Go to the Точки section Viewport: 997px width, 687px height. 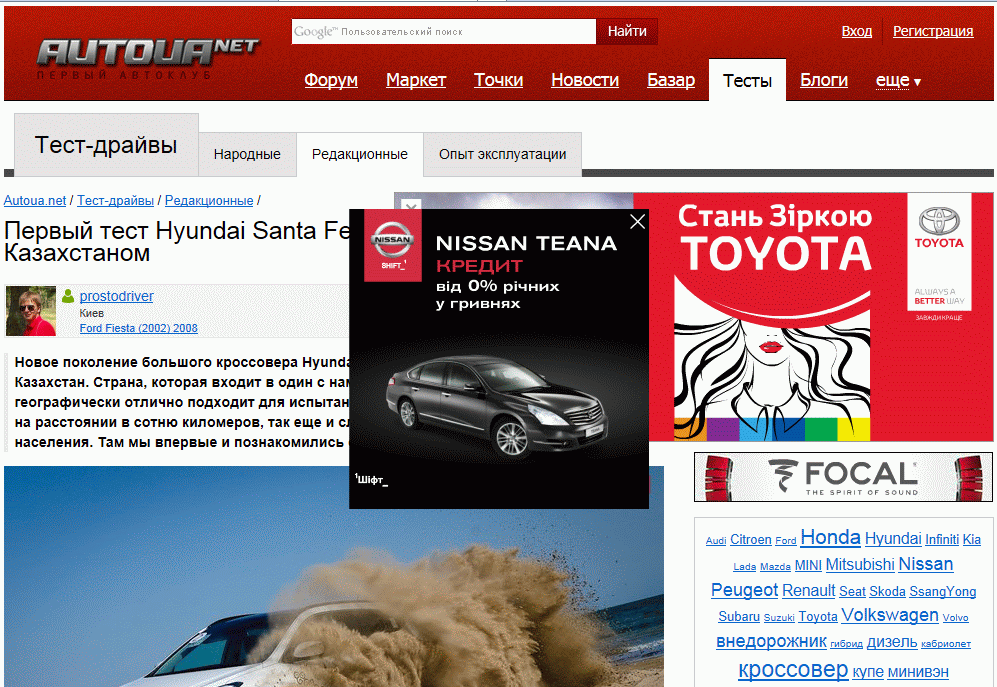click(x=498, y=80)
